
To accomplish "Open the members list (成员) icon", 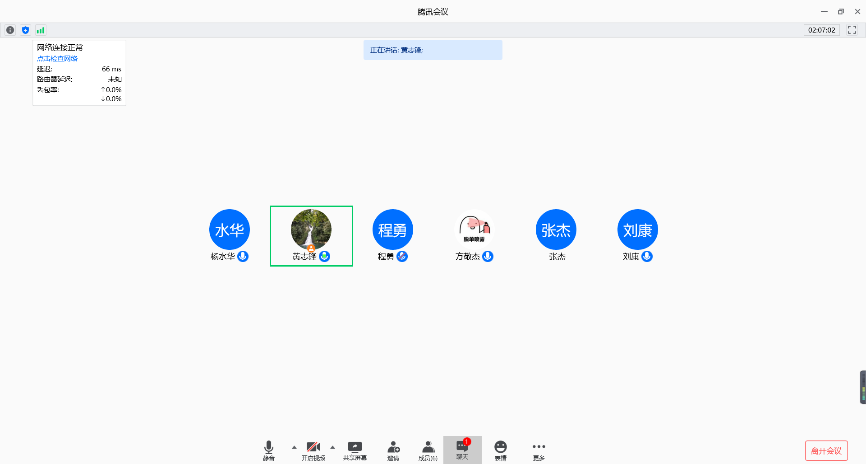I will pos(427,449).
